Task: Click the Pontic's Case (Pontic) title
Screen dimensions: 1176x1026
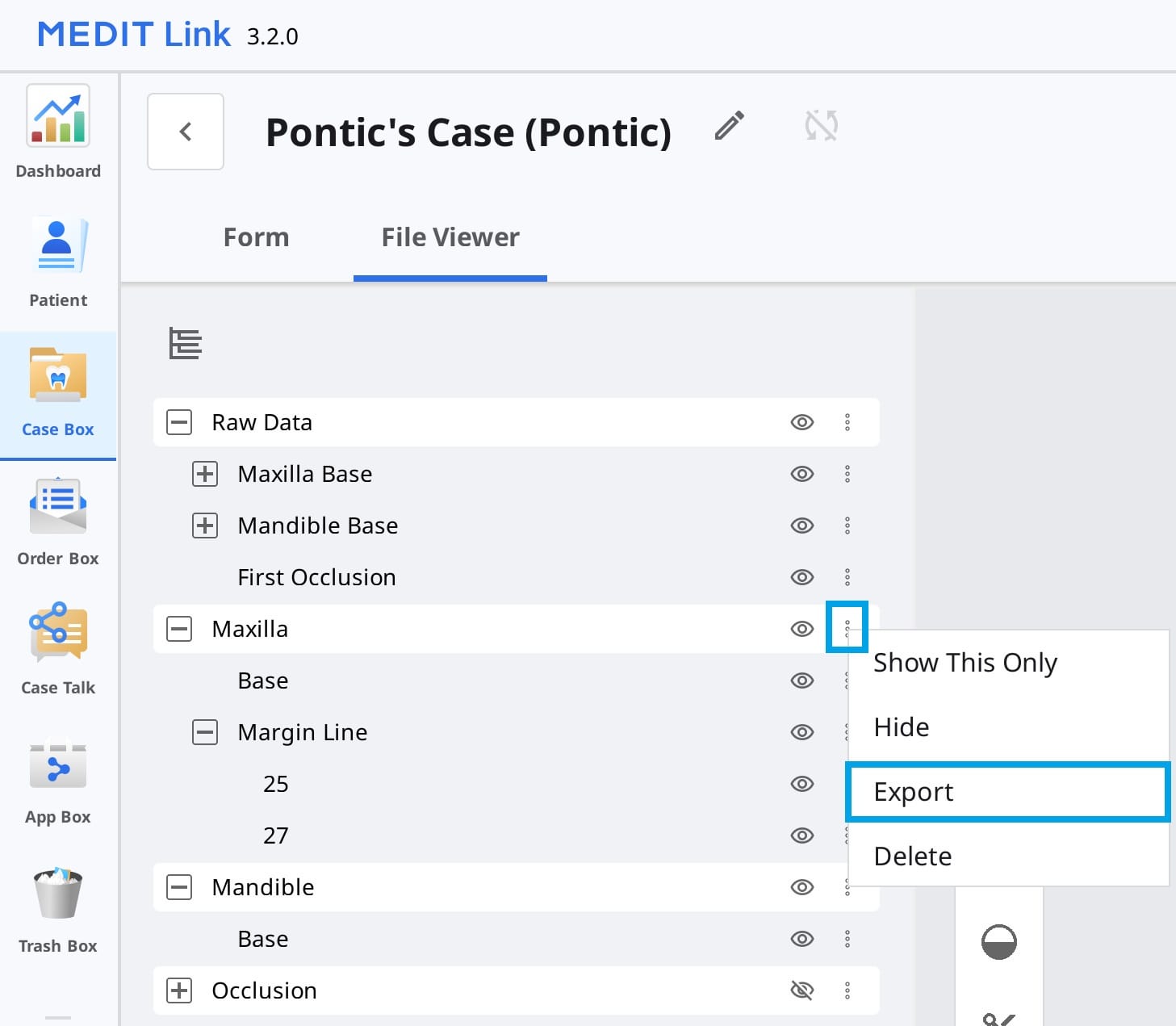Action: pyautogui.click(x=468, y=132)
